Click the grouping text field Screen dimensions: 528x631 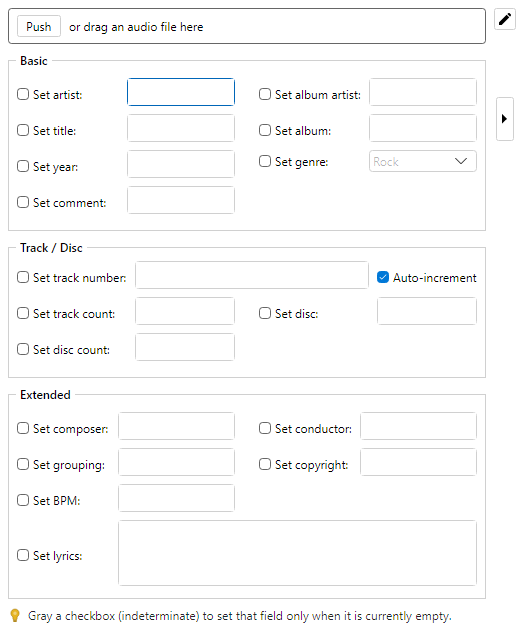pos(177,462)
